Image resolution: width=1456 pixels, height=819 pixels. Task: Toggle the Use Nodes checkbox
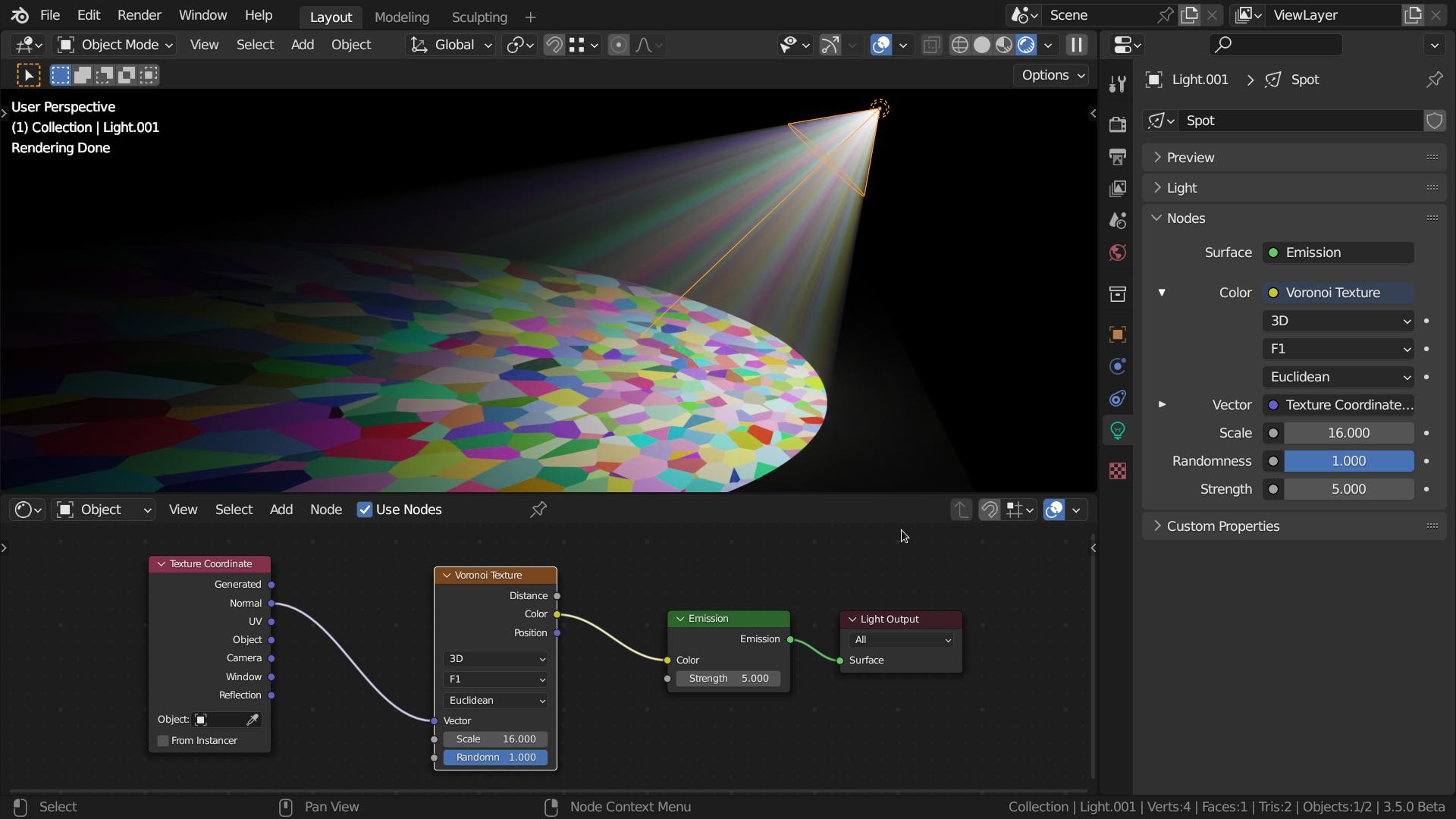pyautogui.click(x=365, y=510)
